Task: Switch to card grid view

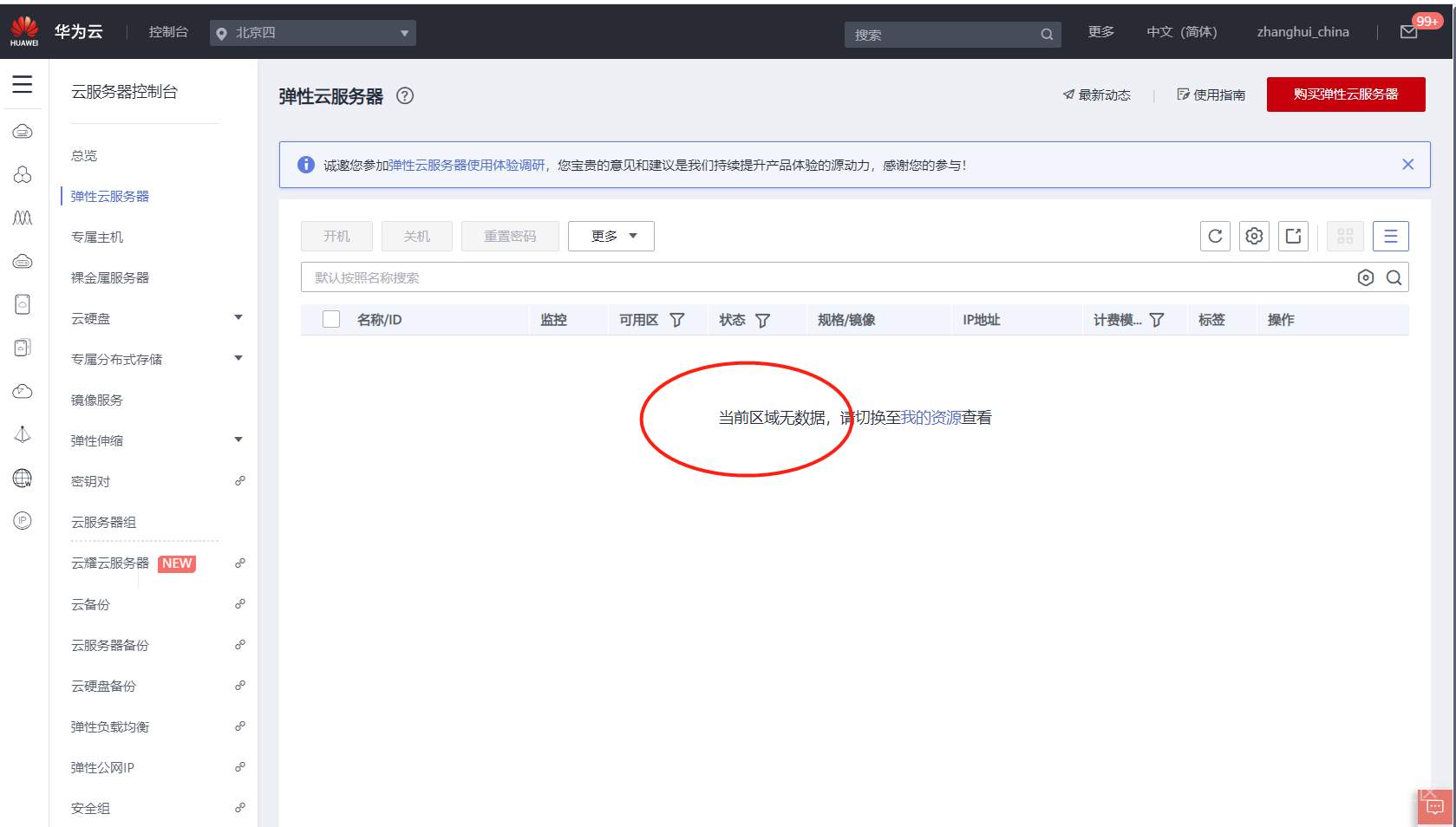Action: (1345, 236)
